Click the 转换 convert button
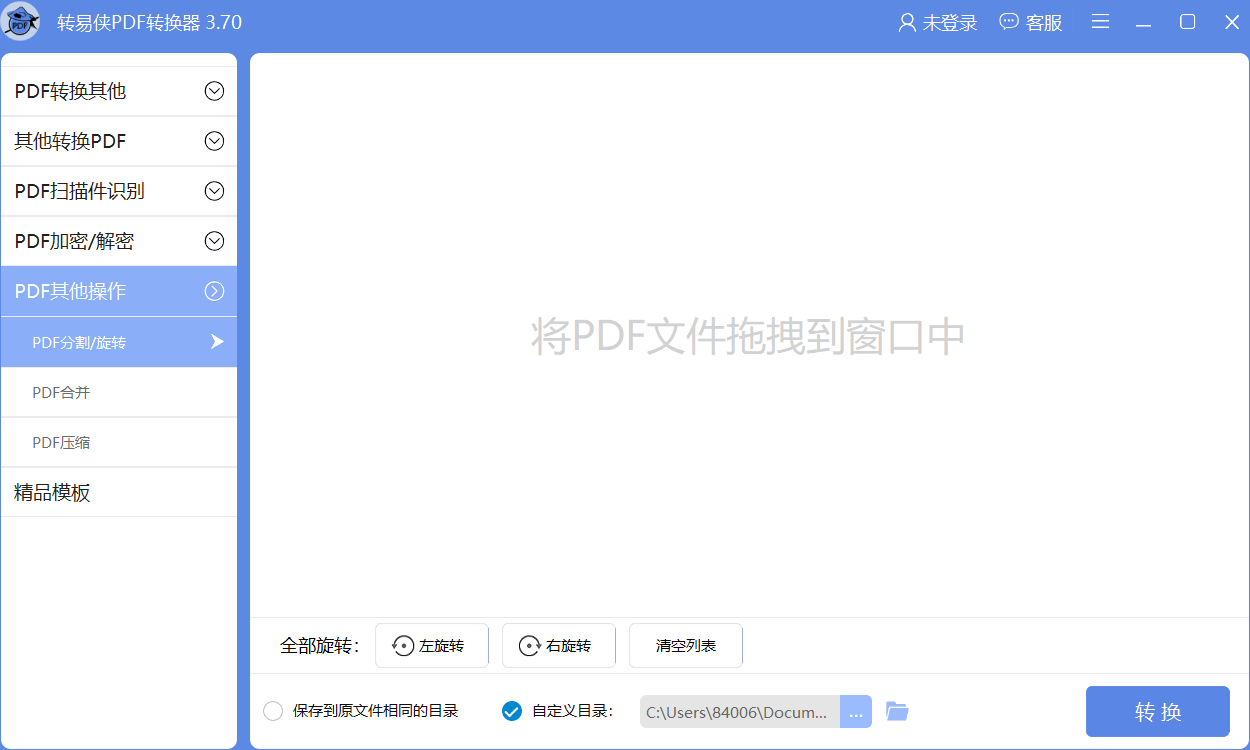1250x750 pixels. pos(1158,711)
